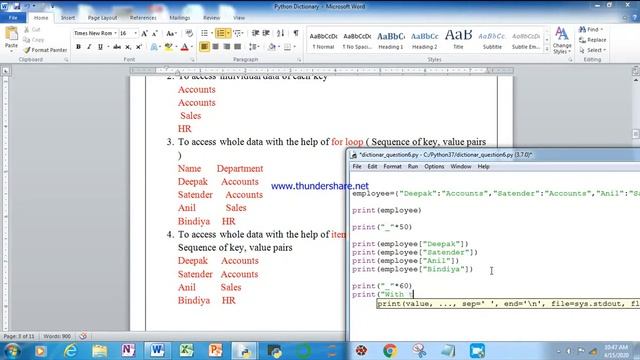
Task: Apply subscript formatting
Action: tap(128, 47)
